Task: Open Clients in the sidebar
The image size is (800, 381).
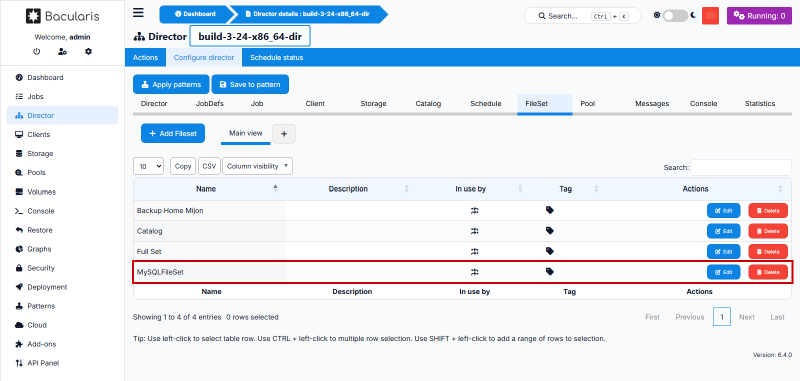Action: (x=62, y=135)
